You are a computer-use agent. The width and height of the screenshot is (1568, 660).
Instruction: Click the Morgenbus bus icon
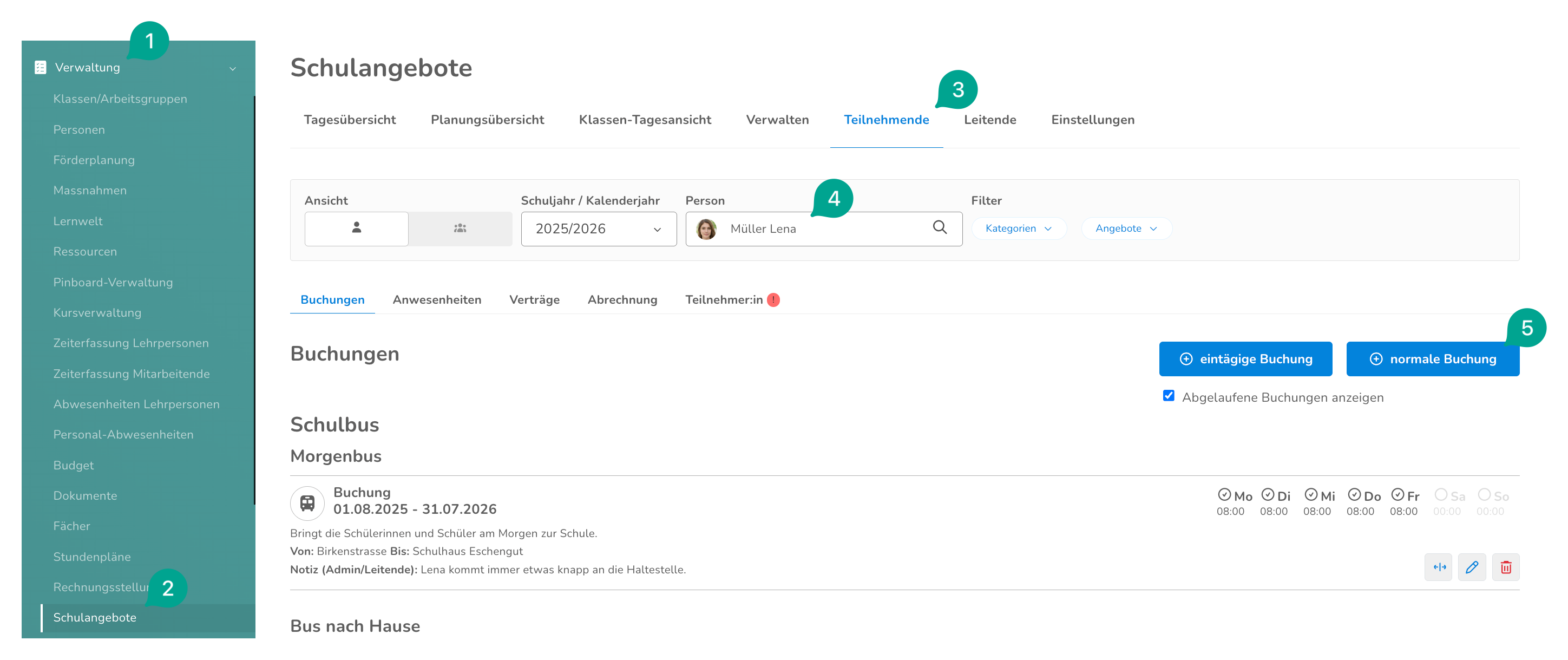pyautogui.click(x=307, y=503)
